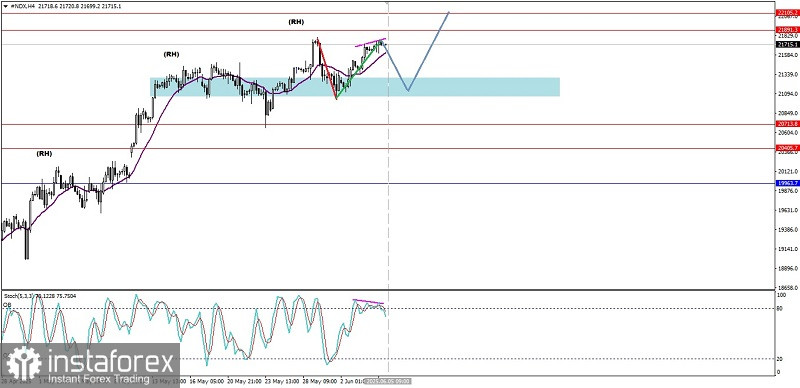Viewport: 800px width, 388px height.
Task: Select the red downward trend line
Action: coord(328,69)
